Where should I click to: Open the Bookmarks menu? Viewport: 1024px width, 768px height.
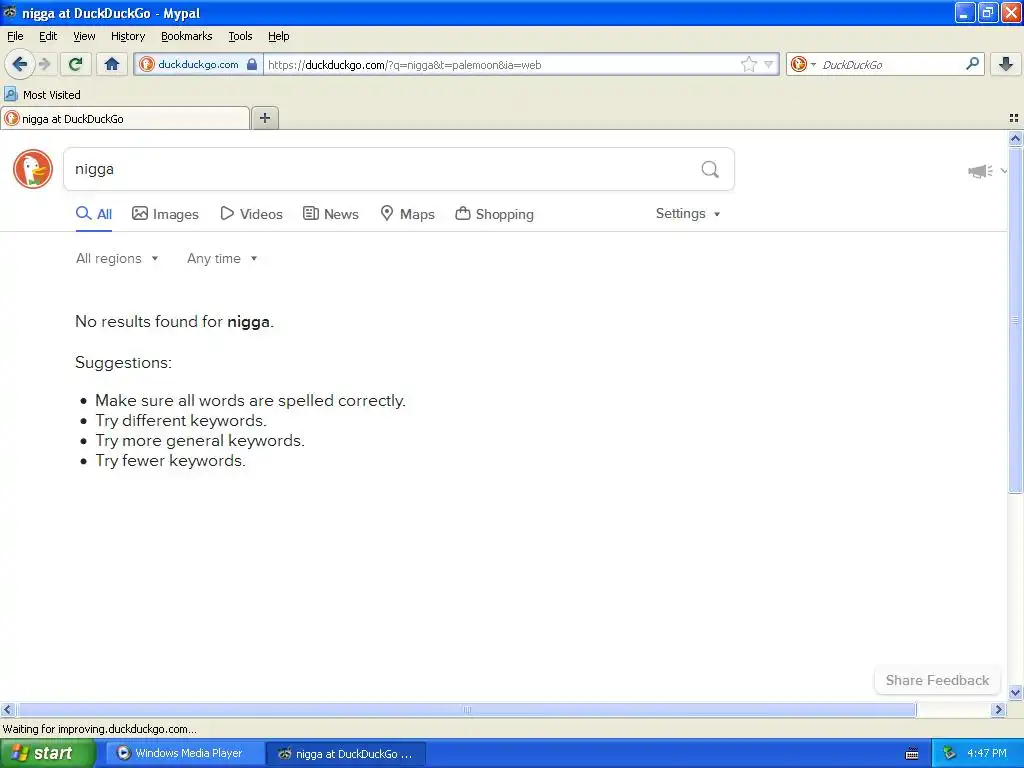187,37
